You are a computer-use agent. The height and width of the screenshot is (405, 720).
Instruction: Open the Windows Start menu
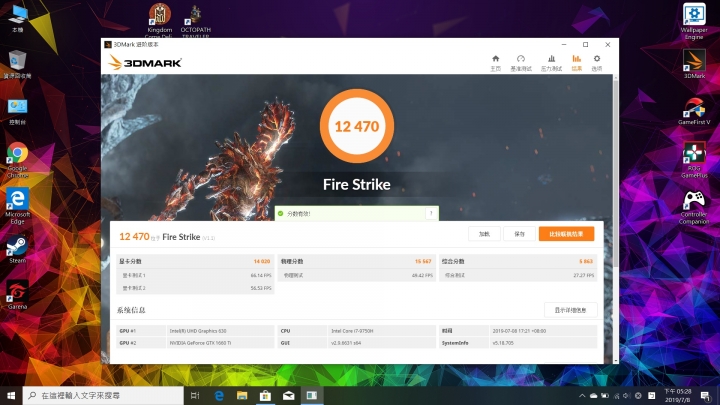click(11, 395)
